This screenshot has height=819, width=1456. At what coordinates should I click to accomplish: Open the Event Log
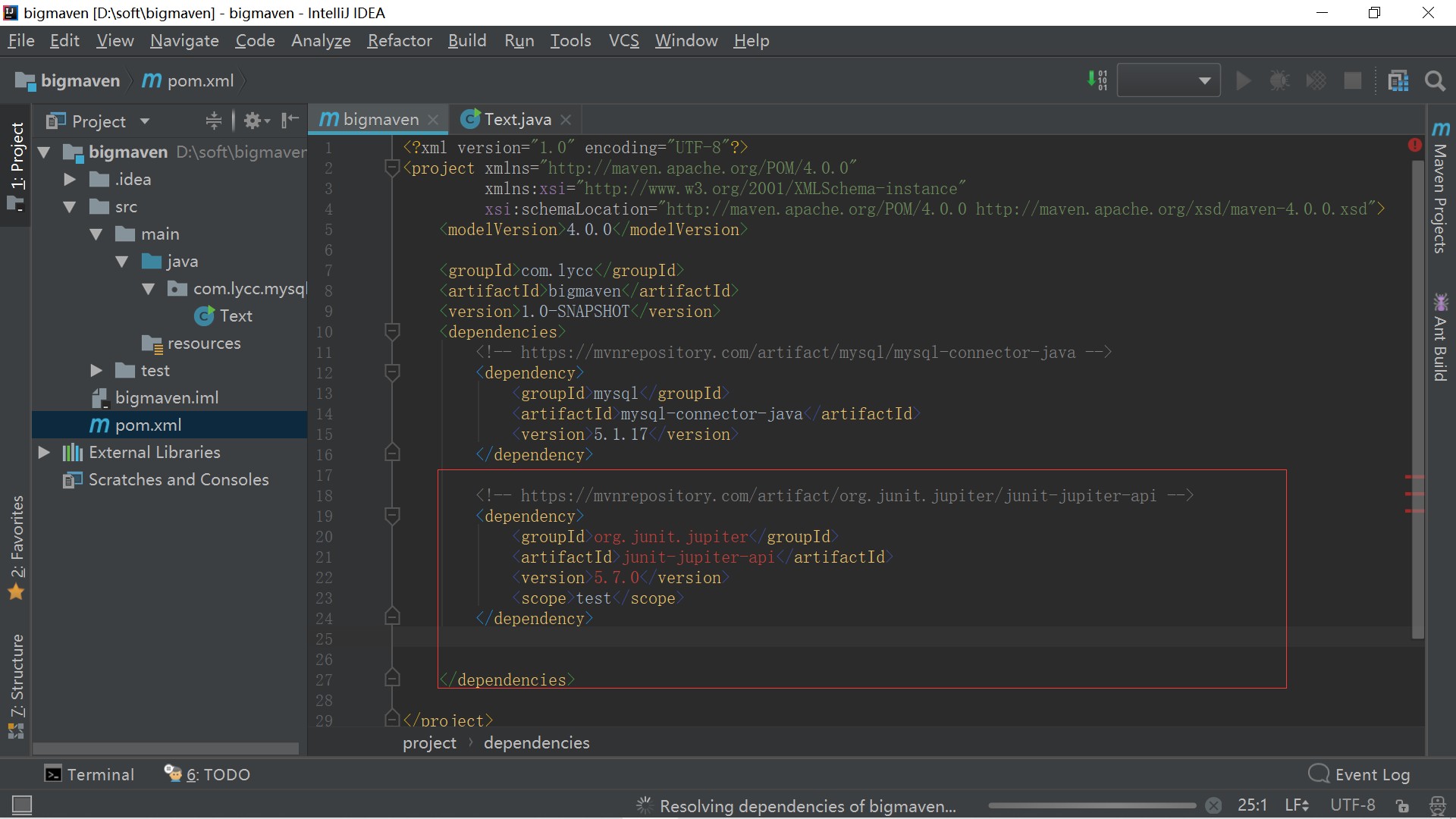click(1359, 774)
